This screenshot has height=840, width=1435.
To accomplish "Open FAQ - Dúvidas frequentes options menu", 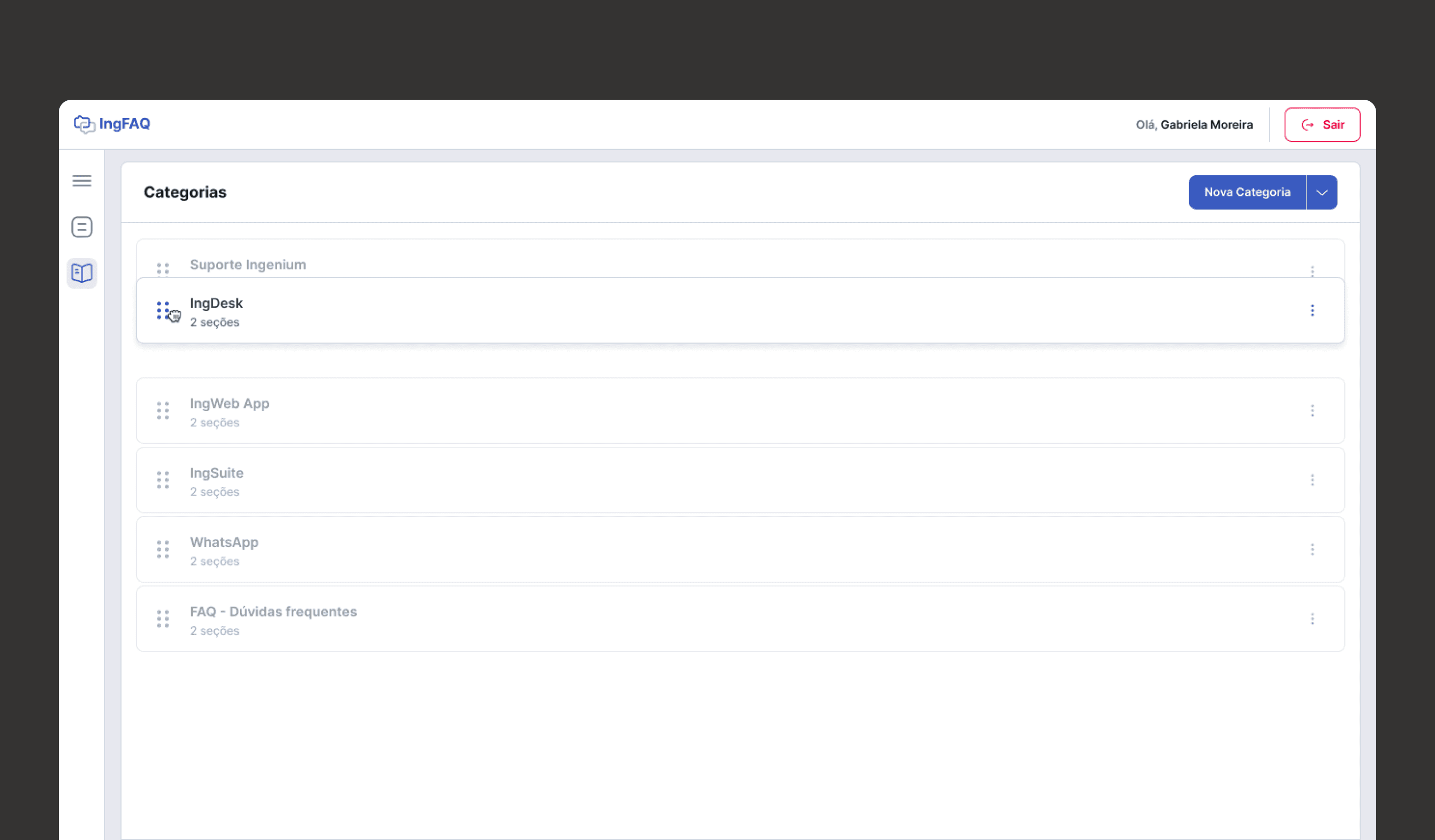I will [1312, 618].
